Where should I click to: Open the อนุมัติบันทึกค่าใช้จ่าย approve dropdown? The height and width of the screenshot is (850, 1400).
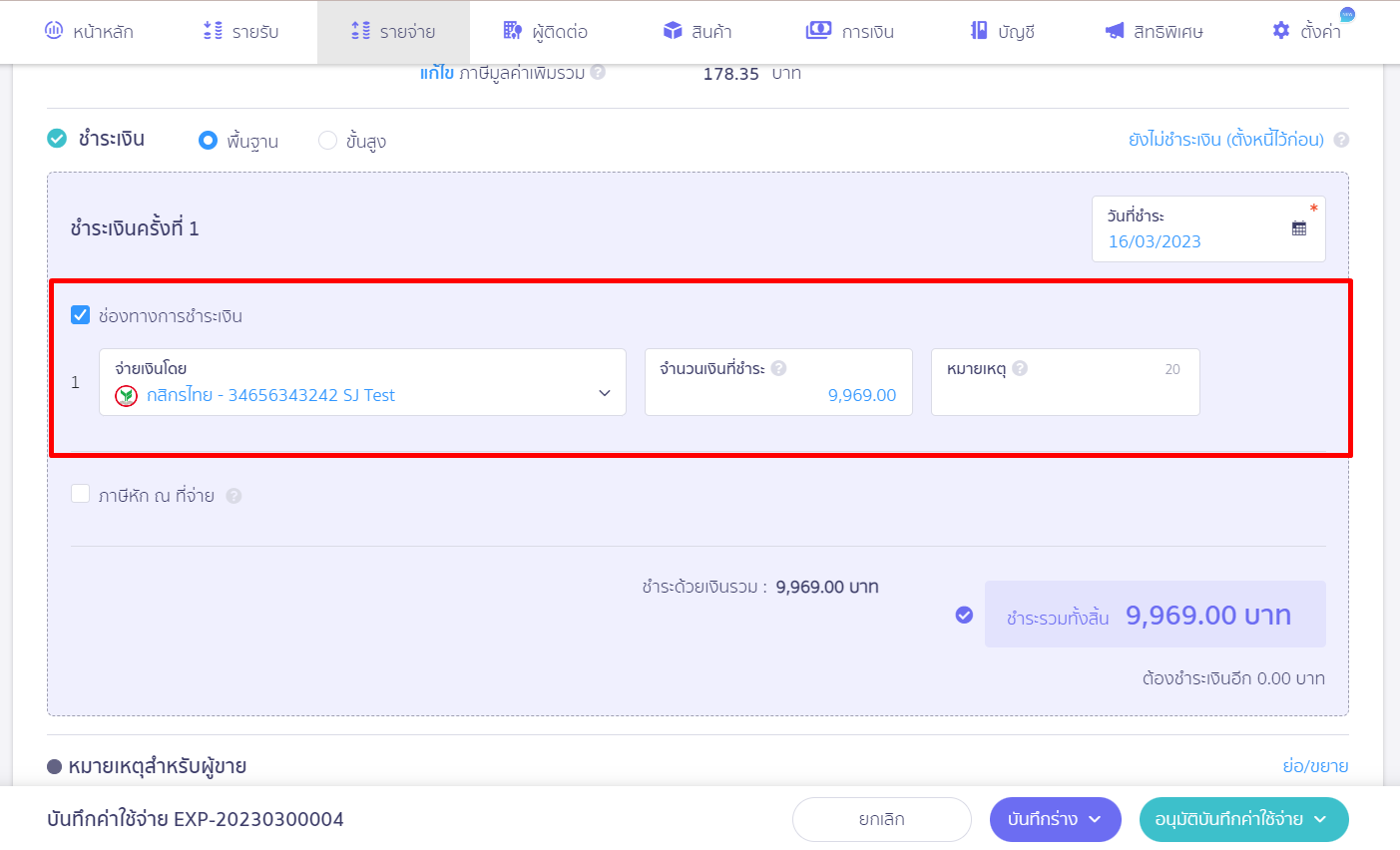(1244, 820)
